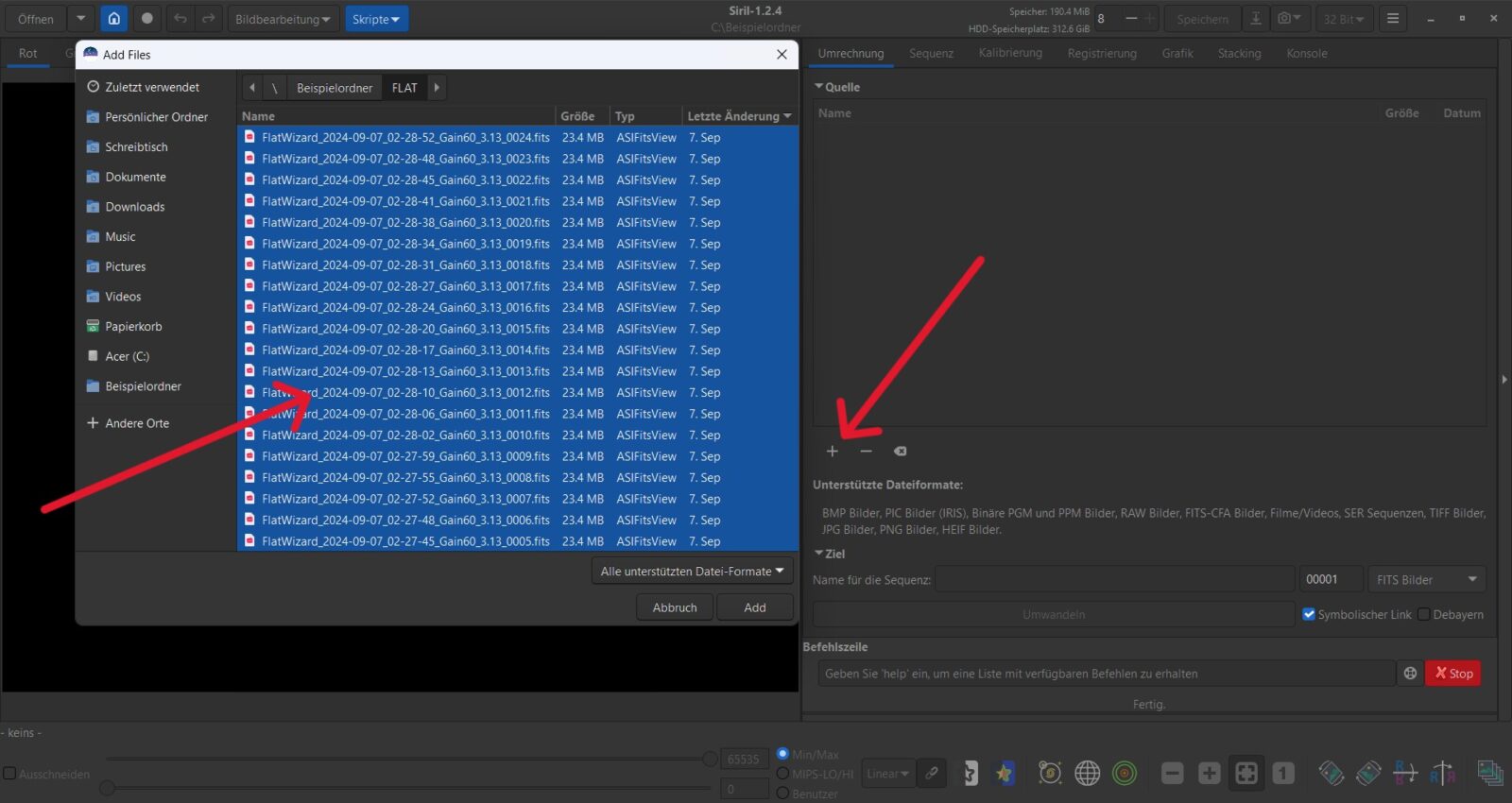Click the command help lifebuoy icon
Image resolution: width=1512 pixels, height=803 pixels.
[x=1410, y=674]
